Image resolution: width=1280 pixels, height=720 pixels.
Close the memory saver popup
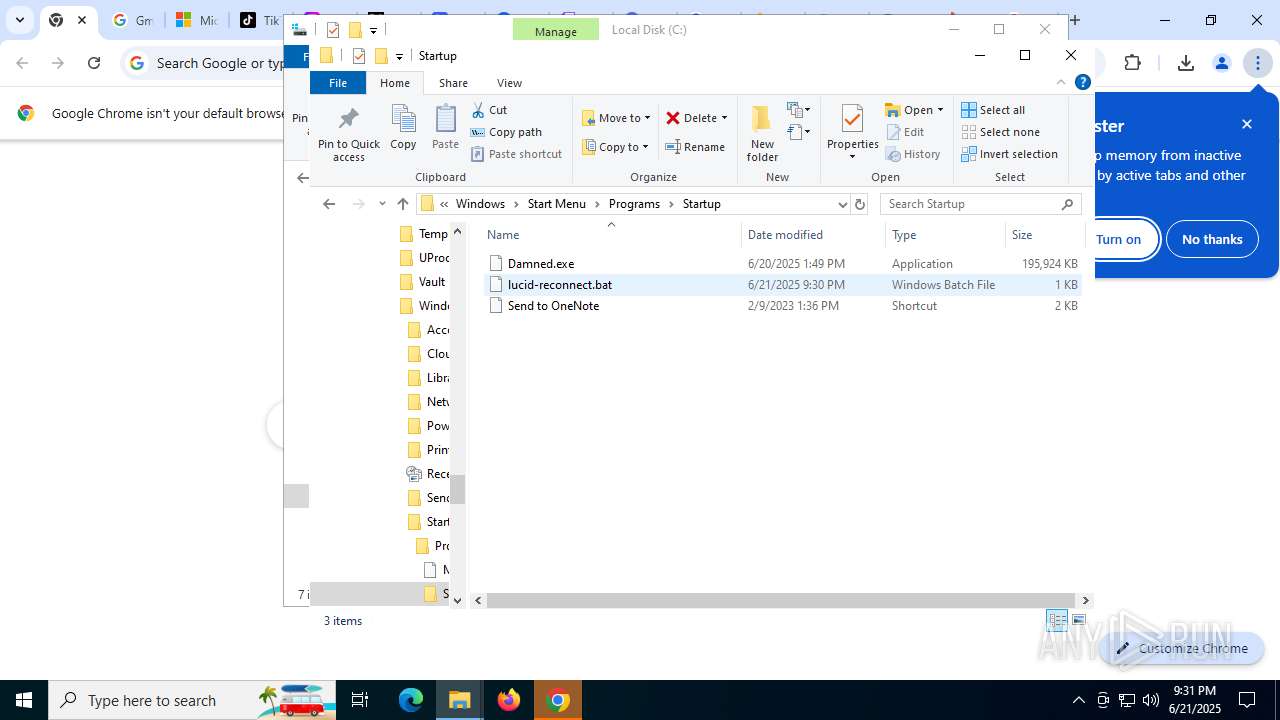[1247, 124]
